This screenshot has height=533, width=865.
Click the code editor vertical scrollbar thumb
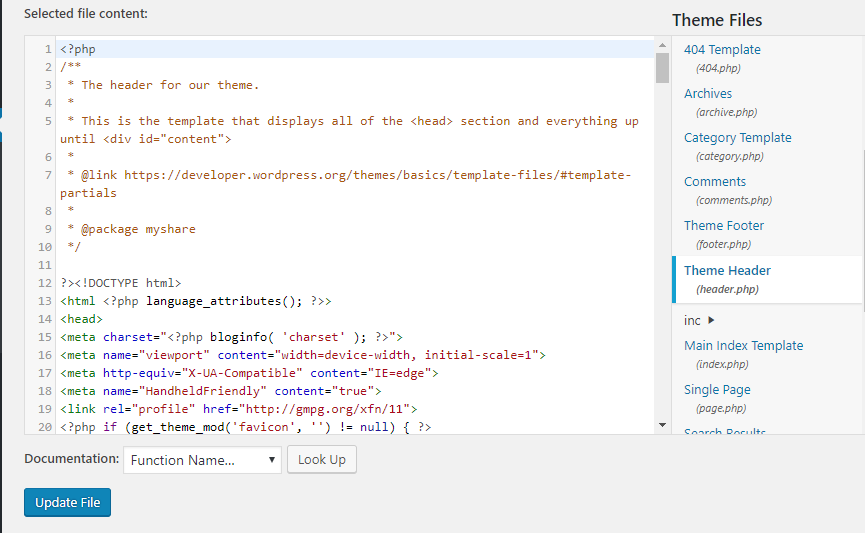662,68
